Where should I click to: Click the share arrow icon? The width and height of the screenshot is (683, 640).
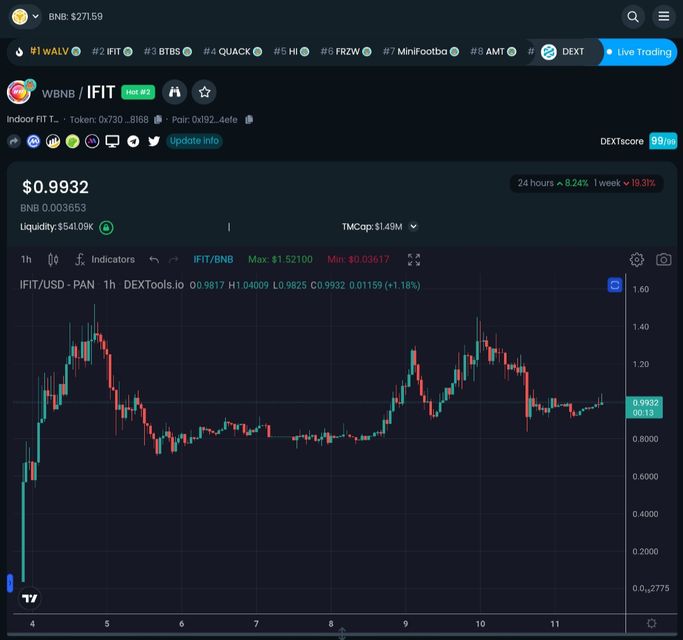[x=14, y=141]
